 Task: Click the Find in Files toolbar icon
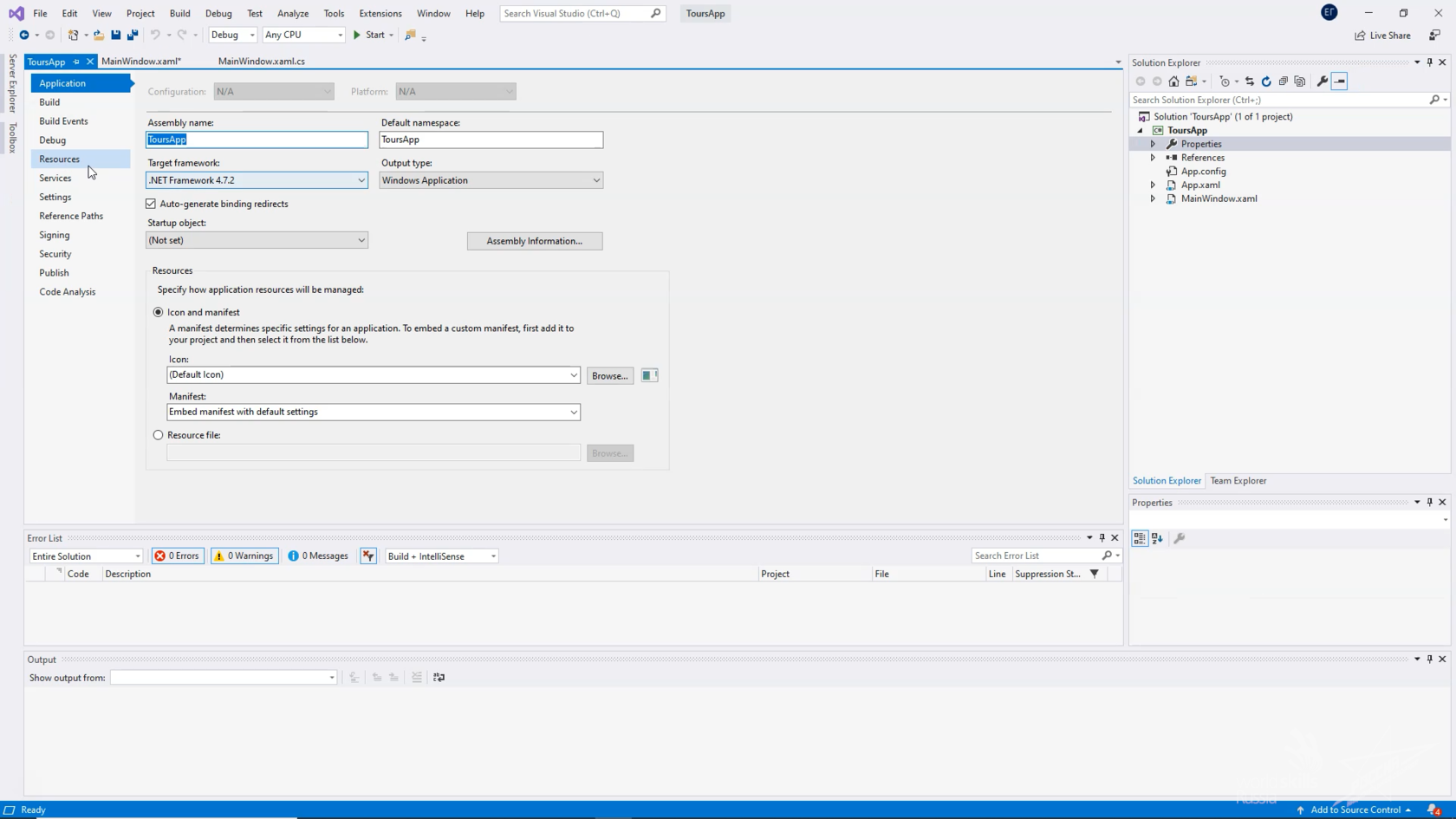[x=411, y=36]
